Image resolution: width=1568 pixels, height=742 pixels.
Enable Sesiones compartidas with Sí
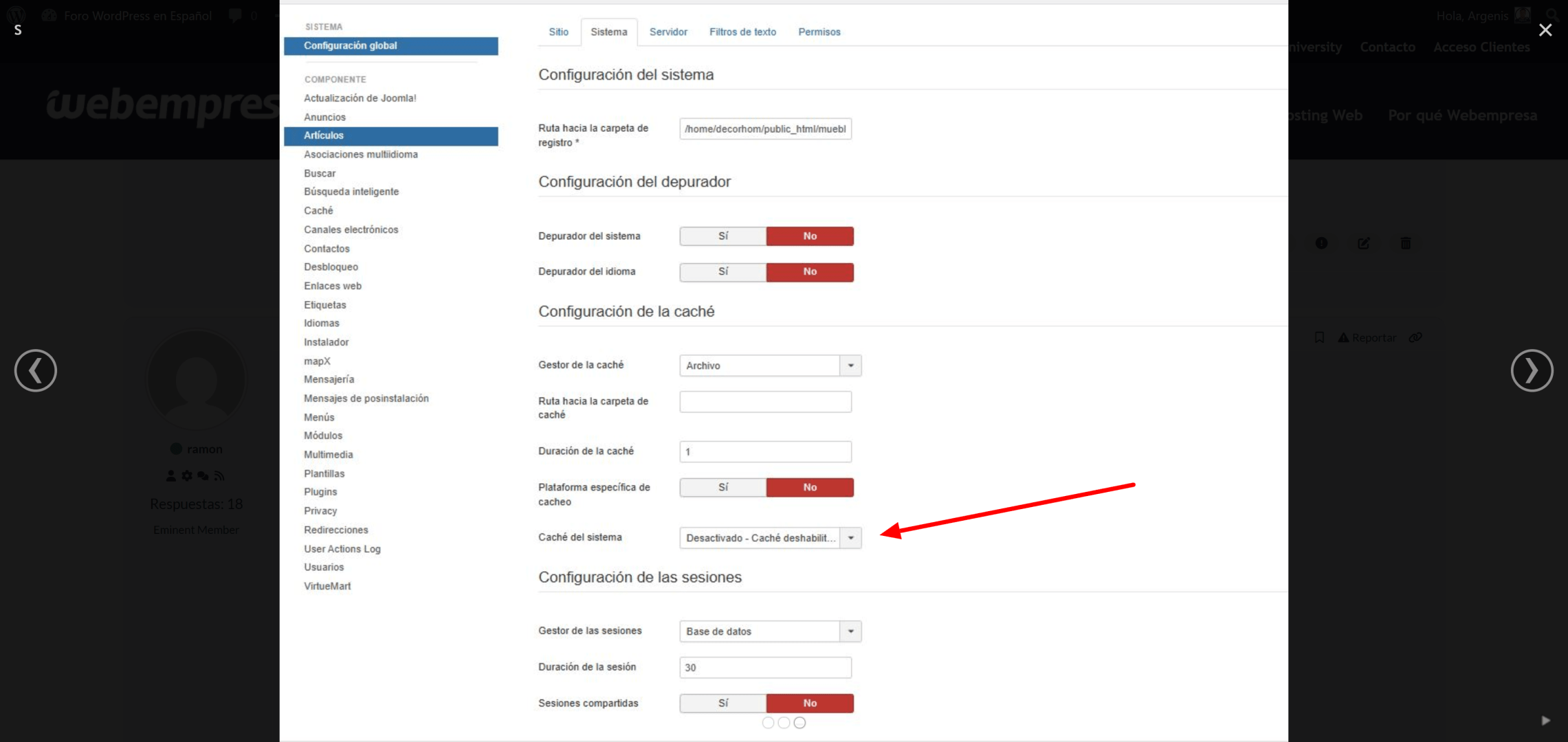722,704
